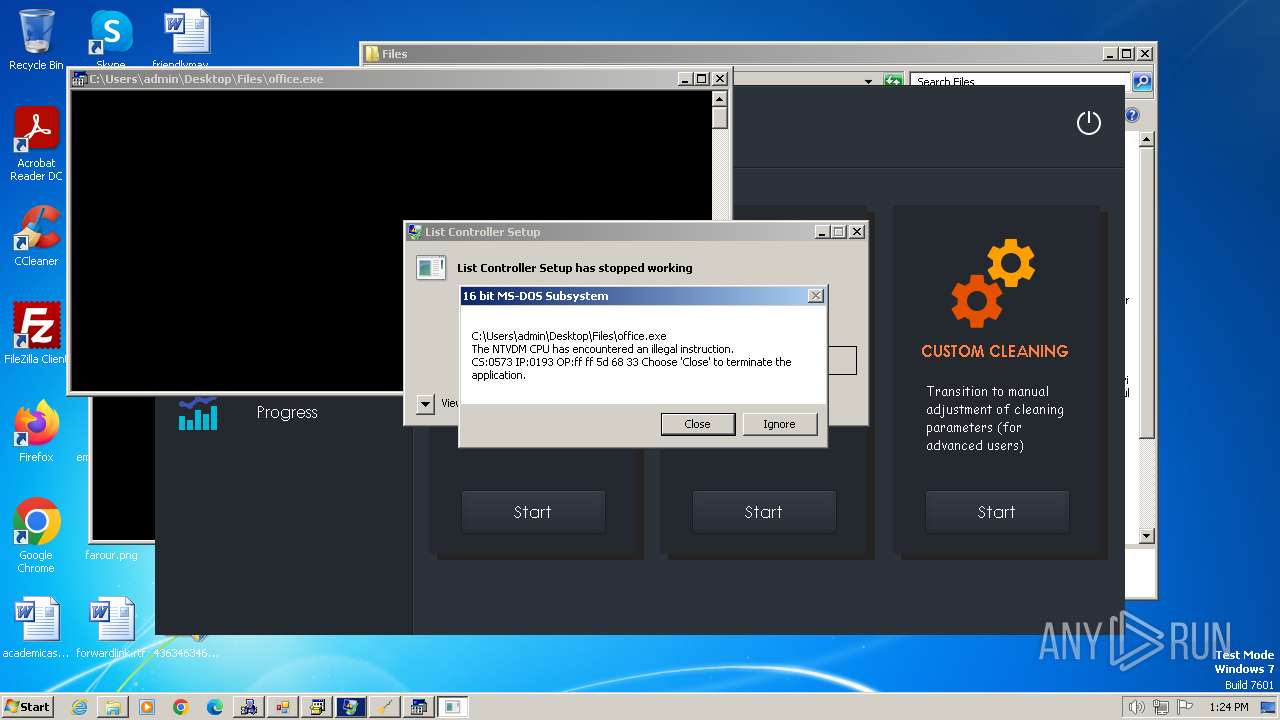Click the Search Files field in Files window
The height and width of the screenshot is (720, 1280).
coord(1020,82)
